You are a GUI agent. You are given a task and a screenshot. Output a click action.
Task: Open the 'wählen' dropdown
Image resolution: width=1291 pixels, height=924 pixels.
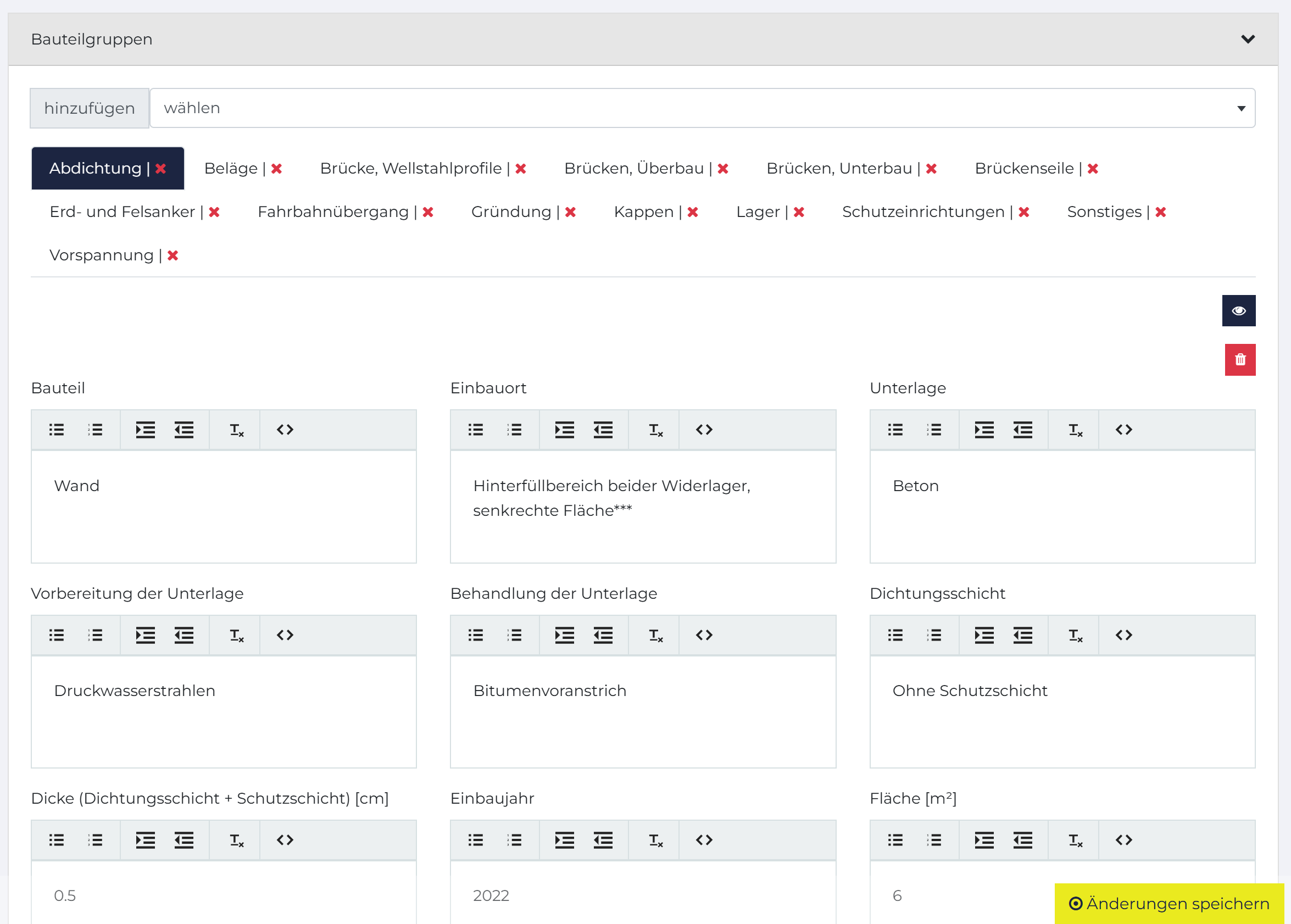[x=702, y=108]
